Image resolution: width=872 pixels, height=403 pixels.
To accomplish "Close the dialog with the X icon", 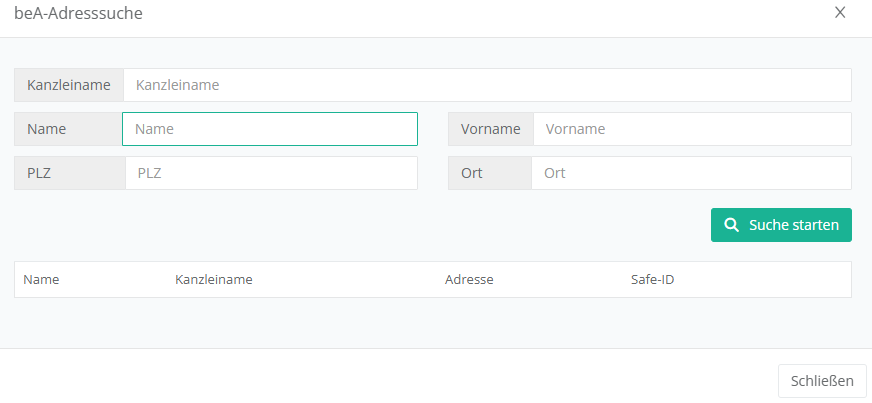I will (x=840, y=13).
